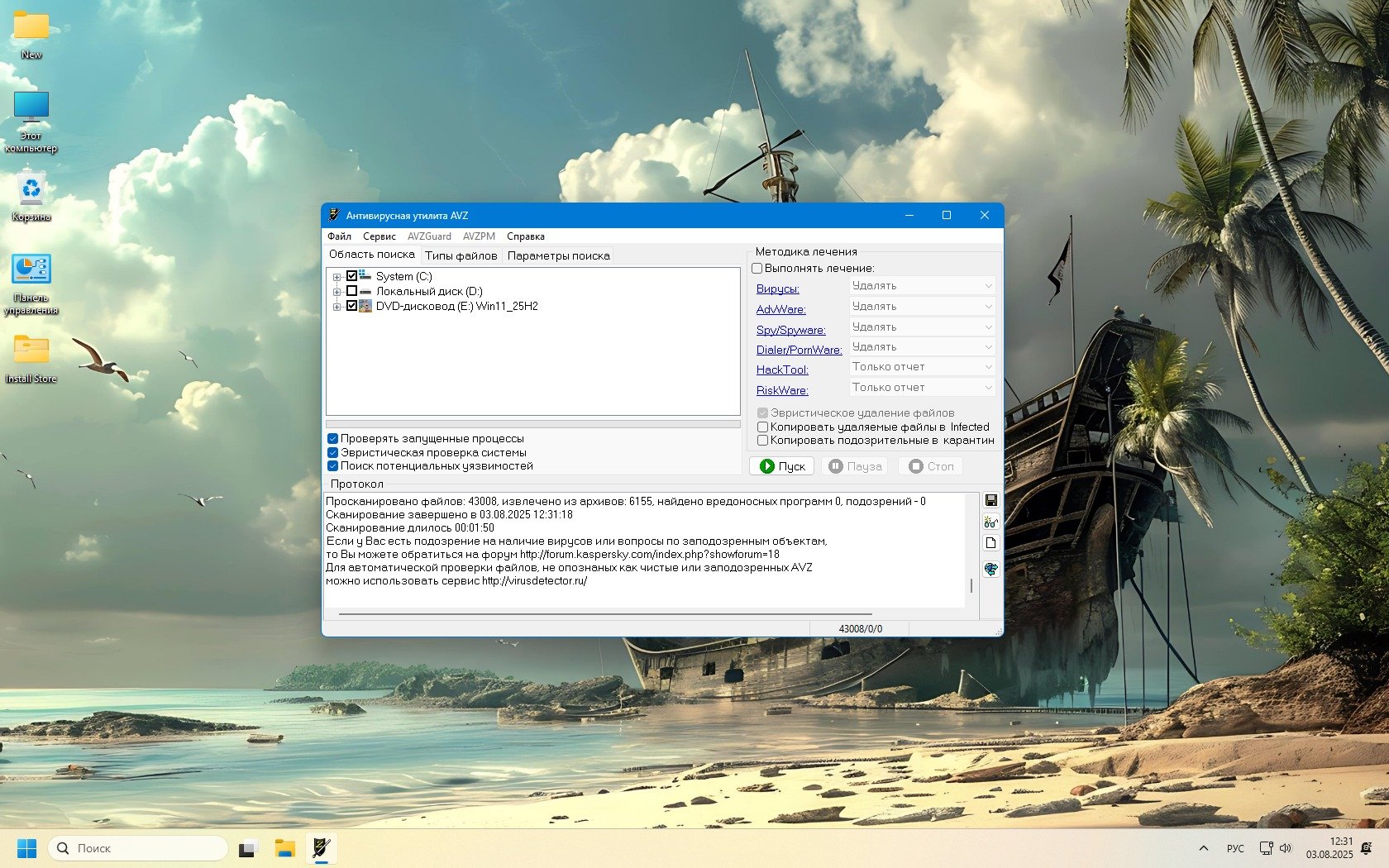Open the Recycle Bin desktop icon

click(31, 196)
